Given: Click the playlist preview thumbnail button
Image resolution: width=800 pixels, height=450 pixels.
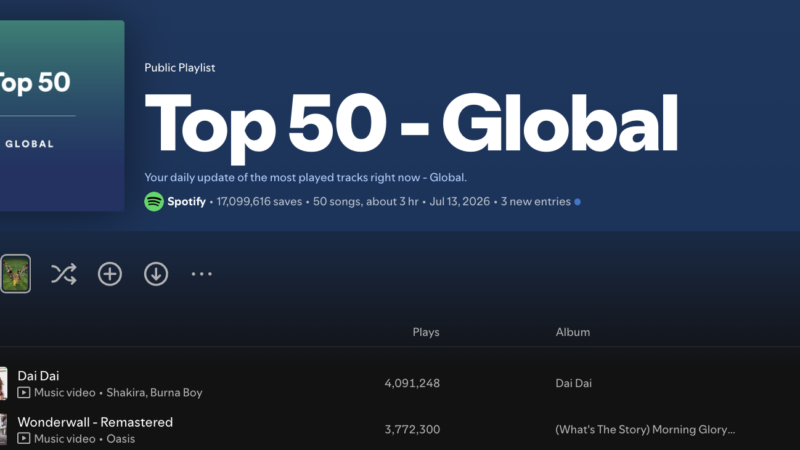Looking at the screenshot, I should (15, 274).
